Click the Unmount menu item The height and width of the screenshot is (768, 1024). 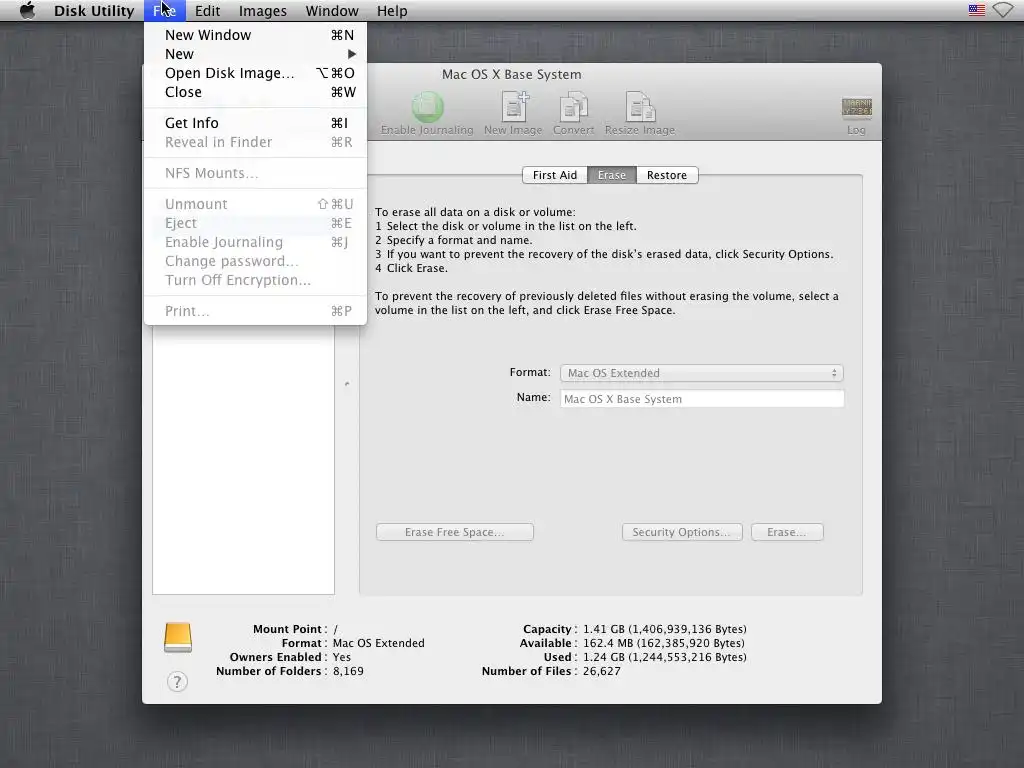click(255, 204)
